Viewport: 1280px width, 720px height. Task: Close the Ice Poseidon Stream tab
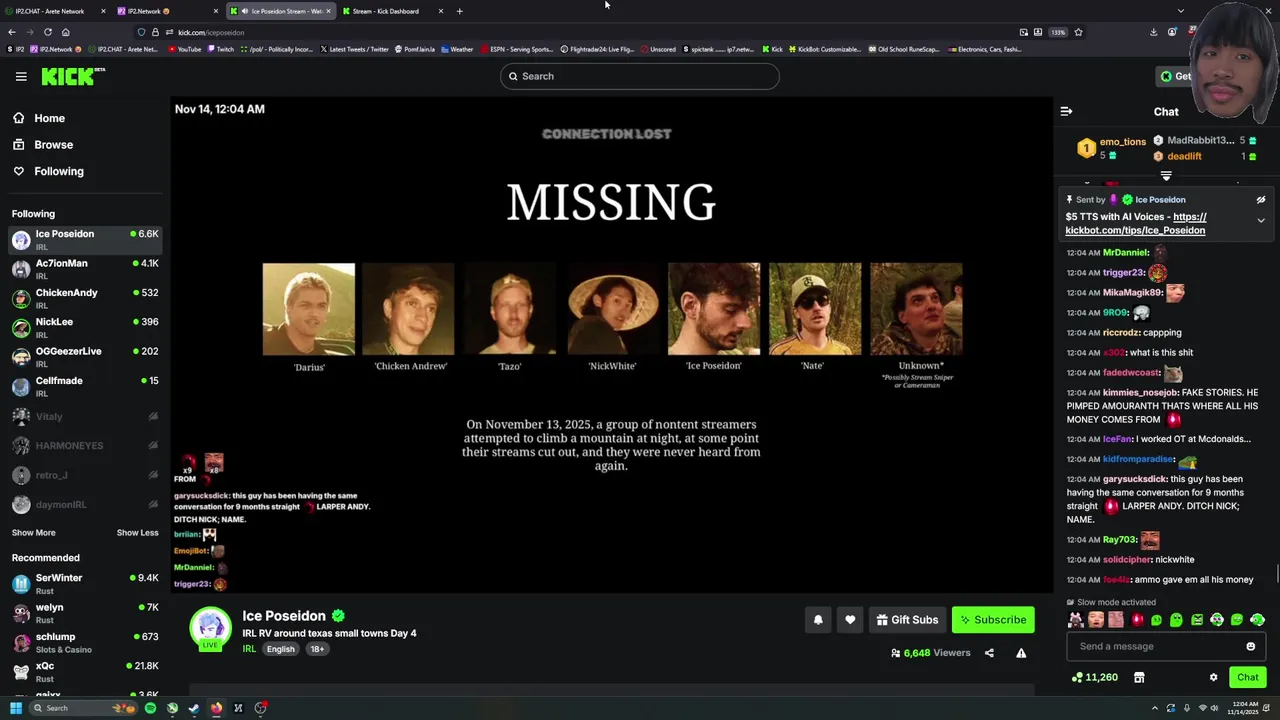[328, 11]
